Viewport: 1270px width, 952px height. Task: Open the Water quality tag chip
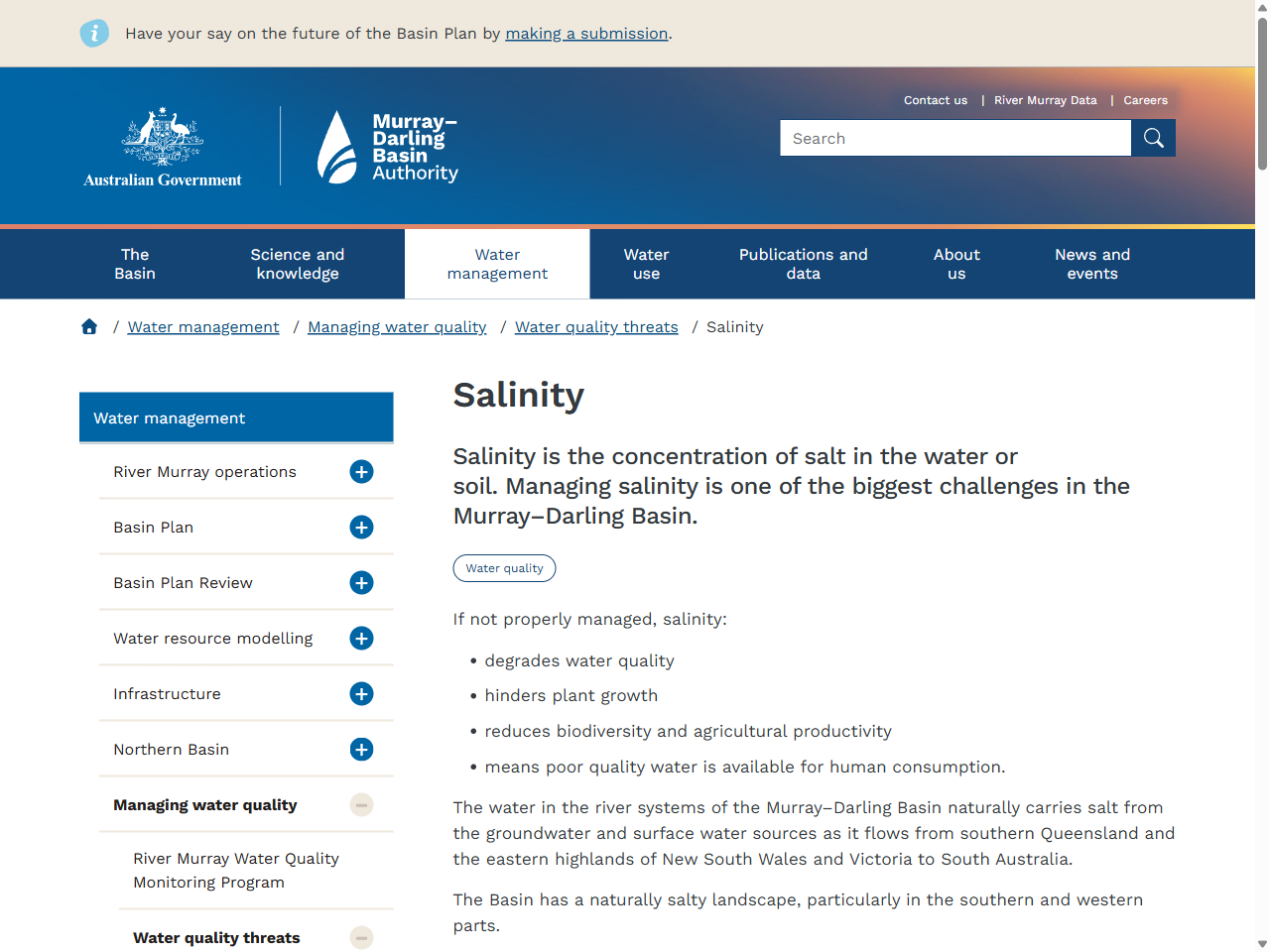click(504, 568)
